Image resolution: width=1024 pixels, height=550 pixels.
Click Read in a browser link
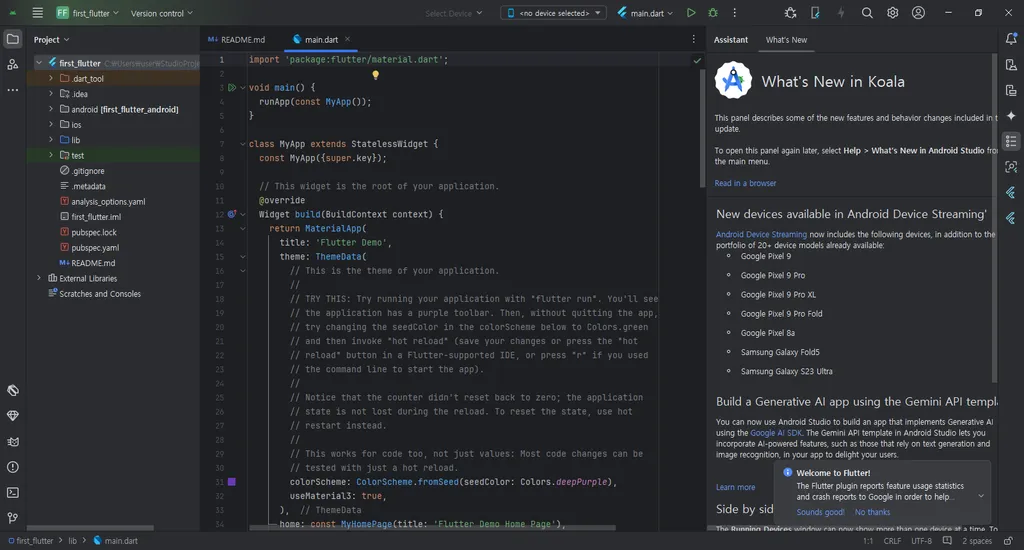[745, 184]
